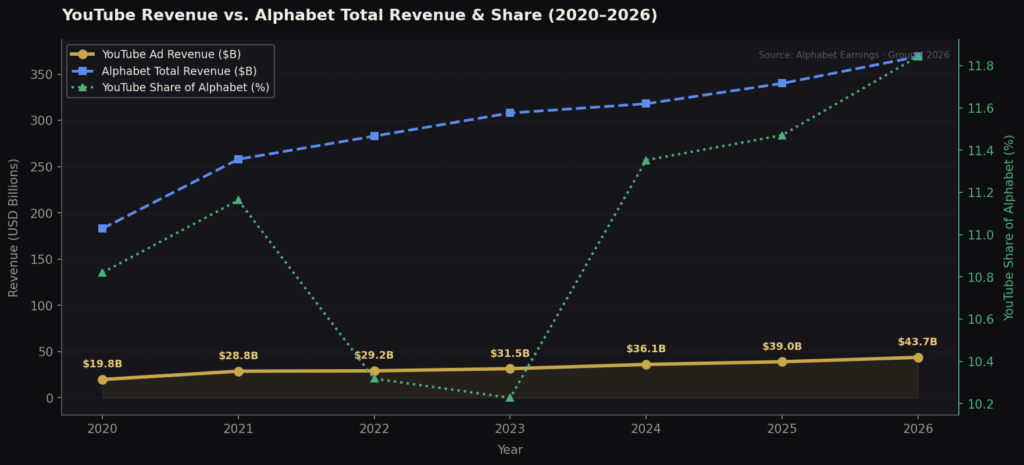
Task: Click the 2024 blue Alphabet revenue square
Action: pos(646,104)
